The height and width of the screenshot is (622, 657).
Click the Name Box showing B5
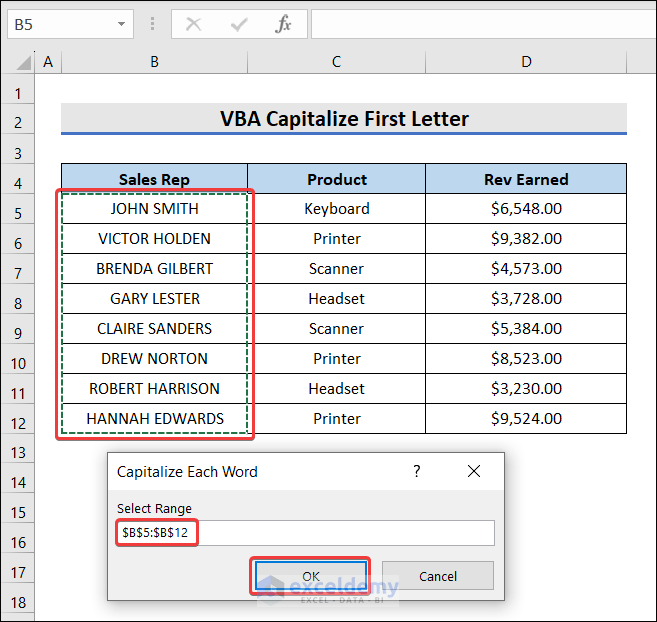click(x=70, y=24)
